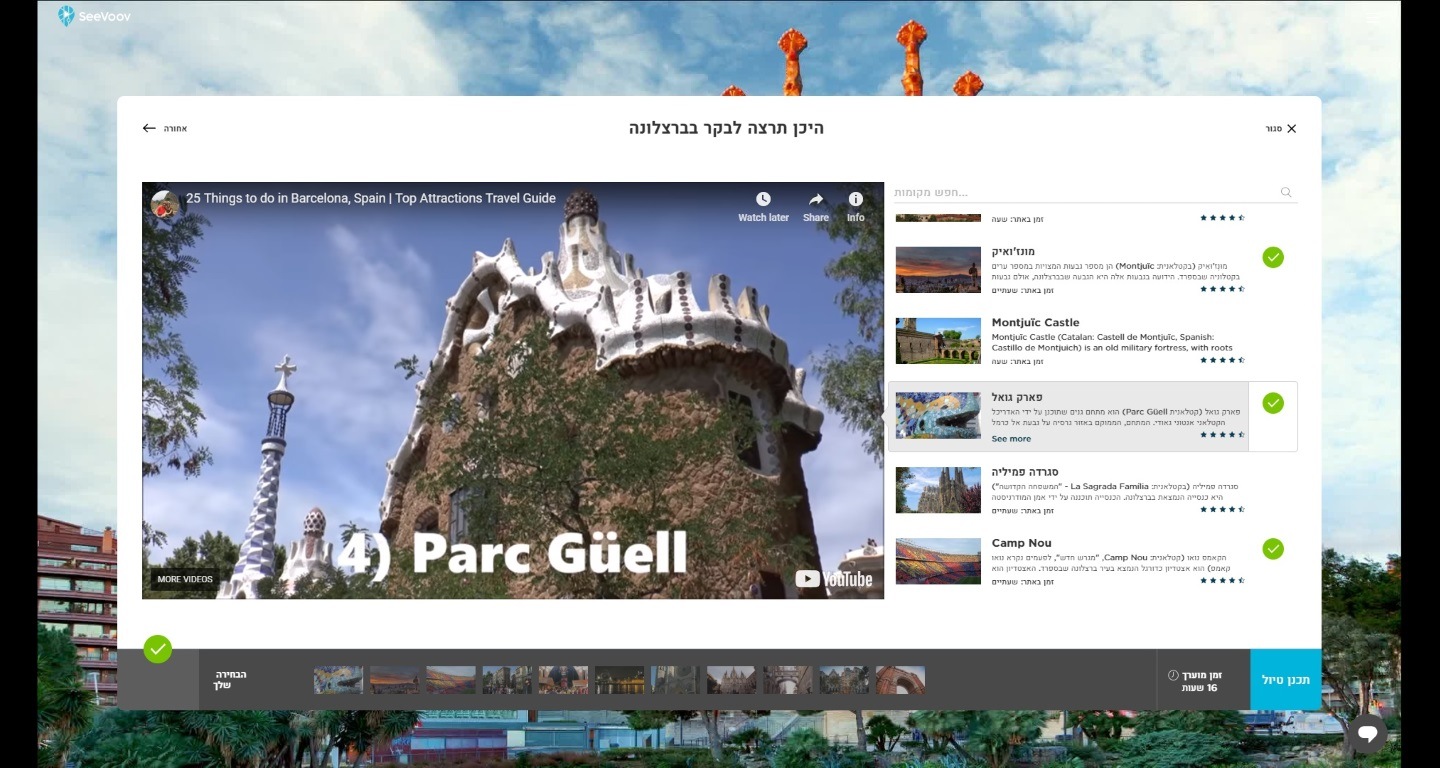The image size is (1440, 768).
Task: Click star rating of Montjuïc Castle
Action: (1222, 360)
